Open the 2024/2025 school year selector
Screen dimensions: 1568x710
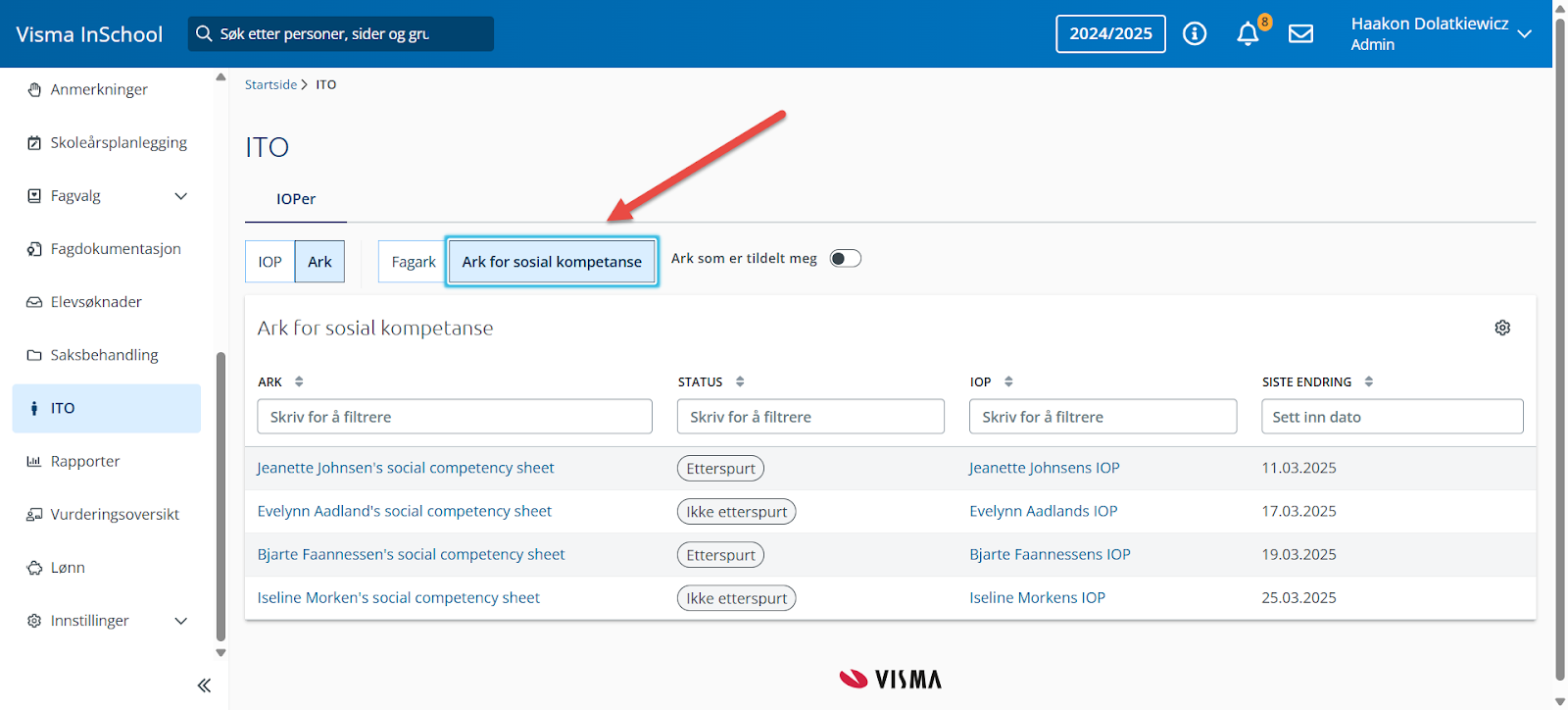[1110, 33]
